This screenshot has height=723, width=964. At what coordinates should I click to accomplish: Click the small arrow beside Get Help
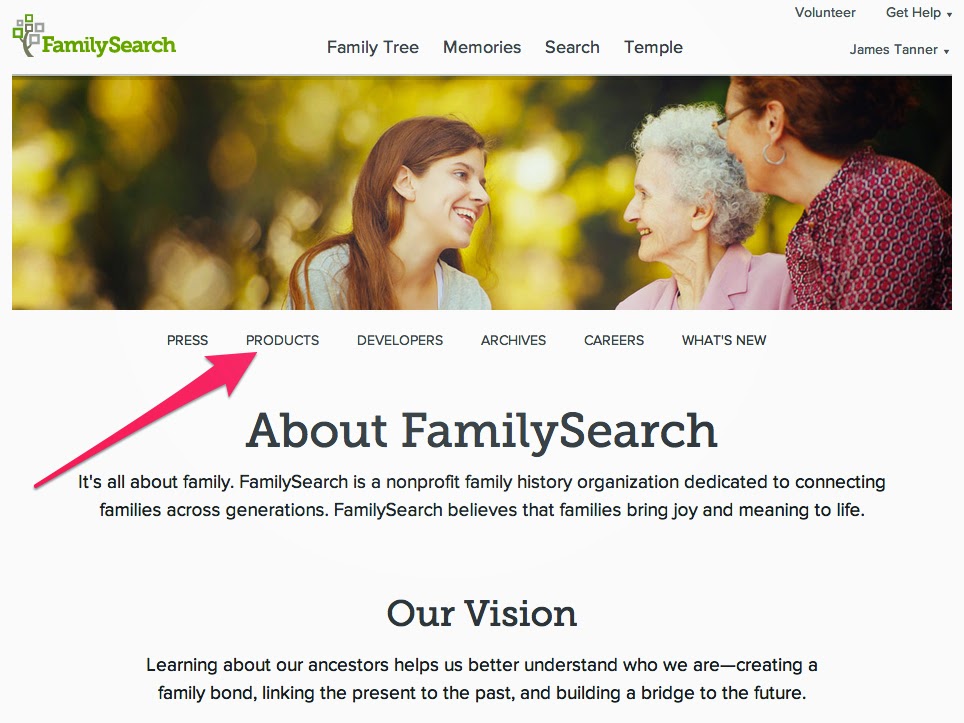(949, 15)
